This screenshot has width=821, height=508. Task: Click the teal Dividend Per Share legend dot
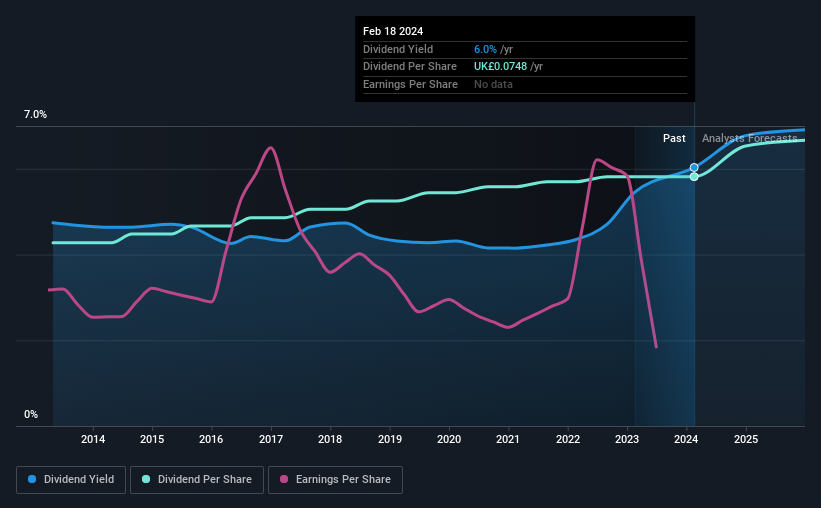coord(146,479)
